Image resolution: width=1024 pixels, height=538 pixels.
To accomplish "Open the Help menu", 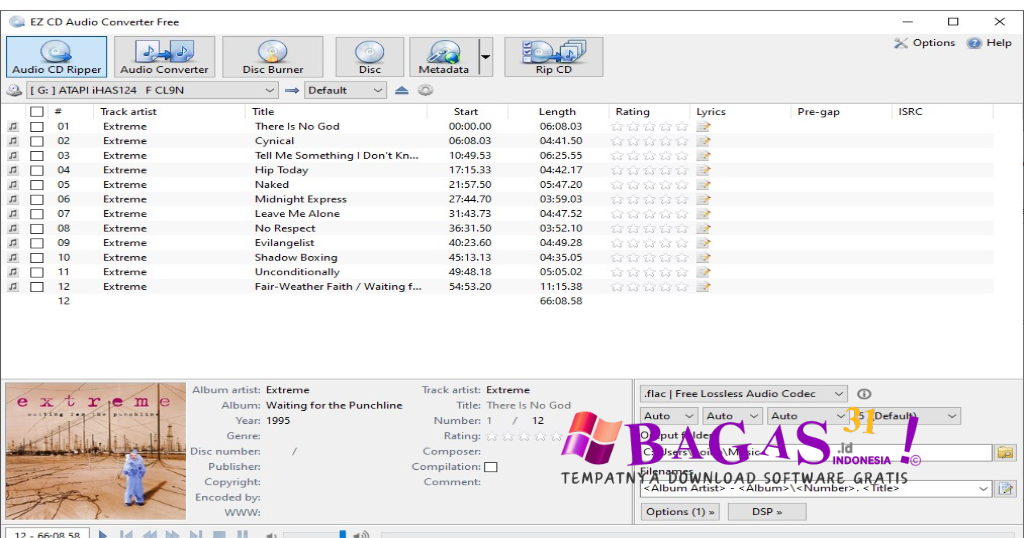I will click(990, 43).
